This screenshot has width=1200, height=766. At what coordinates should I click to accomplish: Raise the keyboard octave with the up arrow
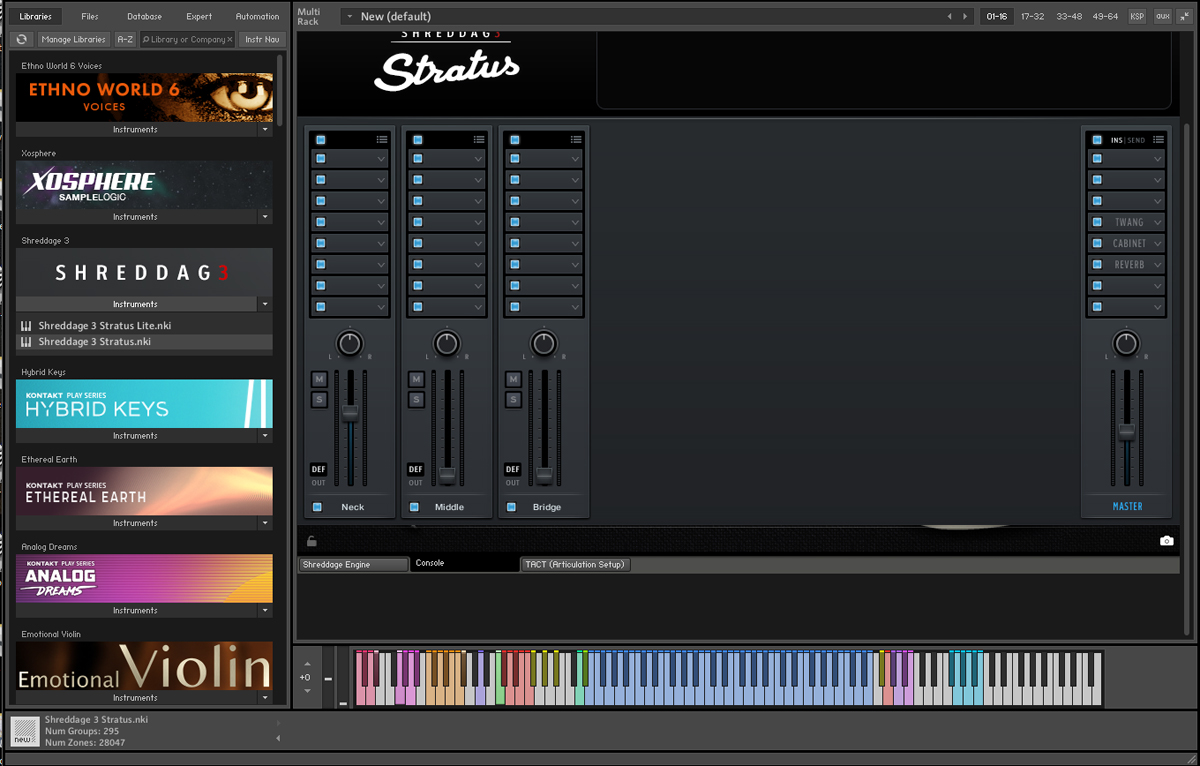(307, 664)
